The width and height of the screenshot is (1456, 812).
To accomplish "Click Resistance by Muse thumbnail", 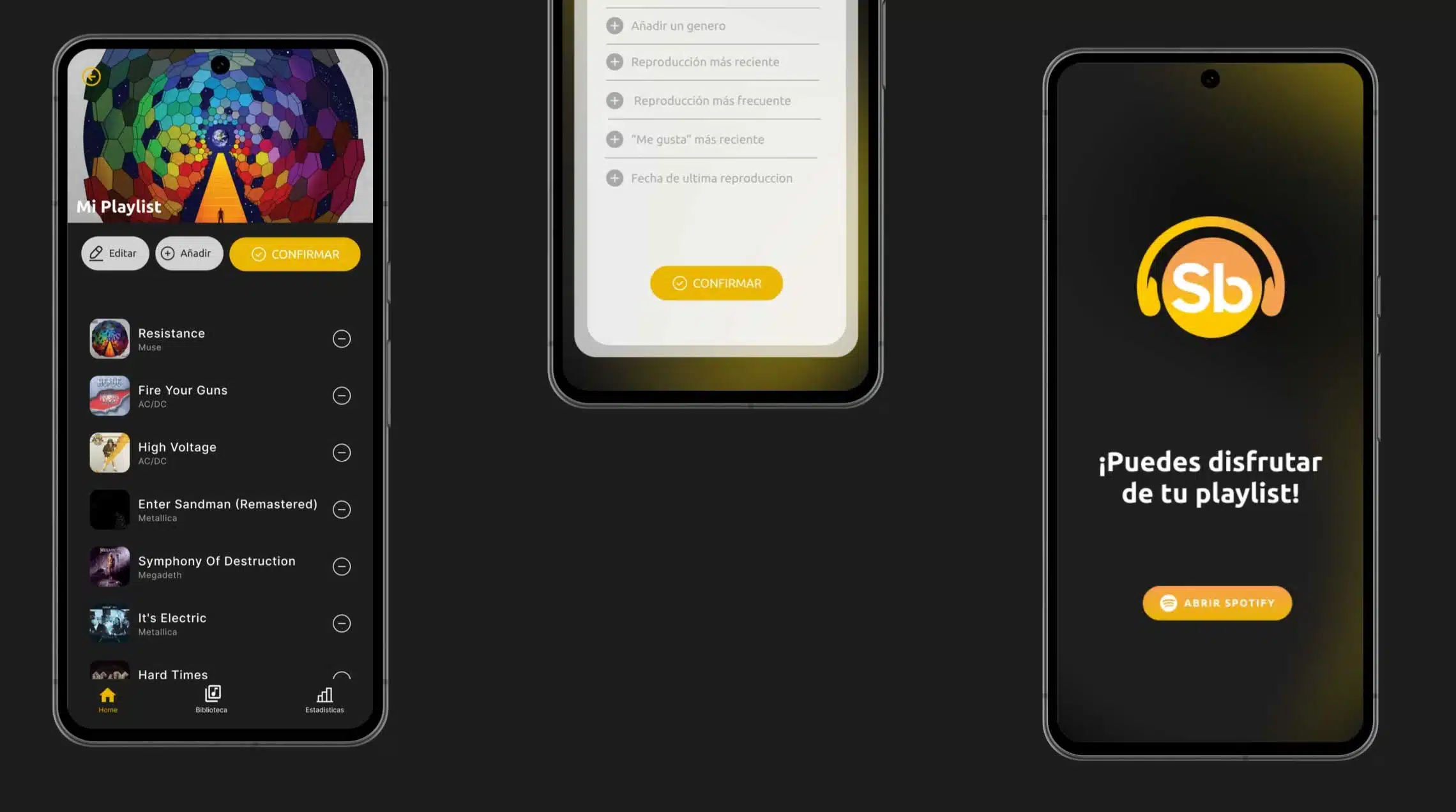I will click(x=109, y=338).
